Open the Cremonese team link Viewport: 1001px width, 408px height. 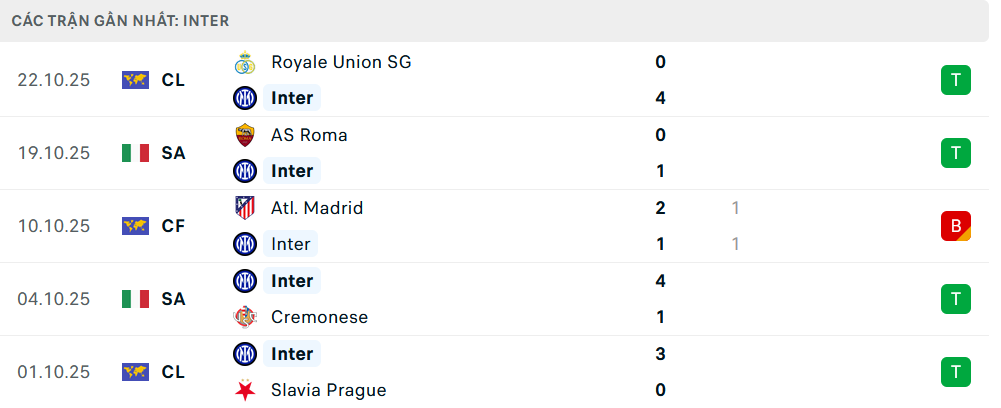319,317
